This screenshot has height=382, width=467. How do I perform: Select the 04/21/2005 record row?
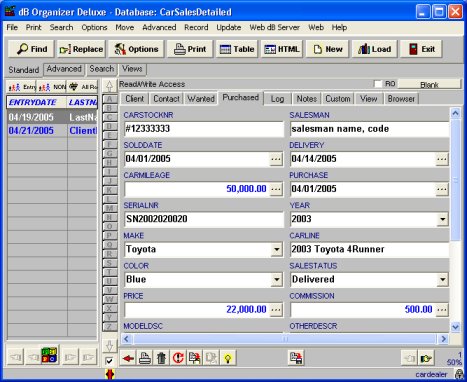52,131
